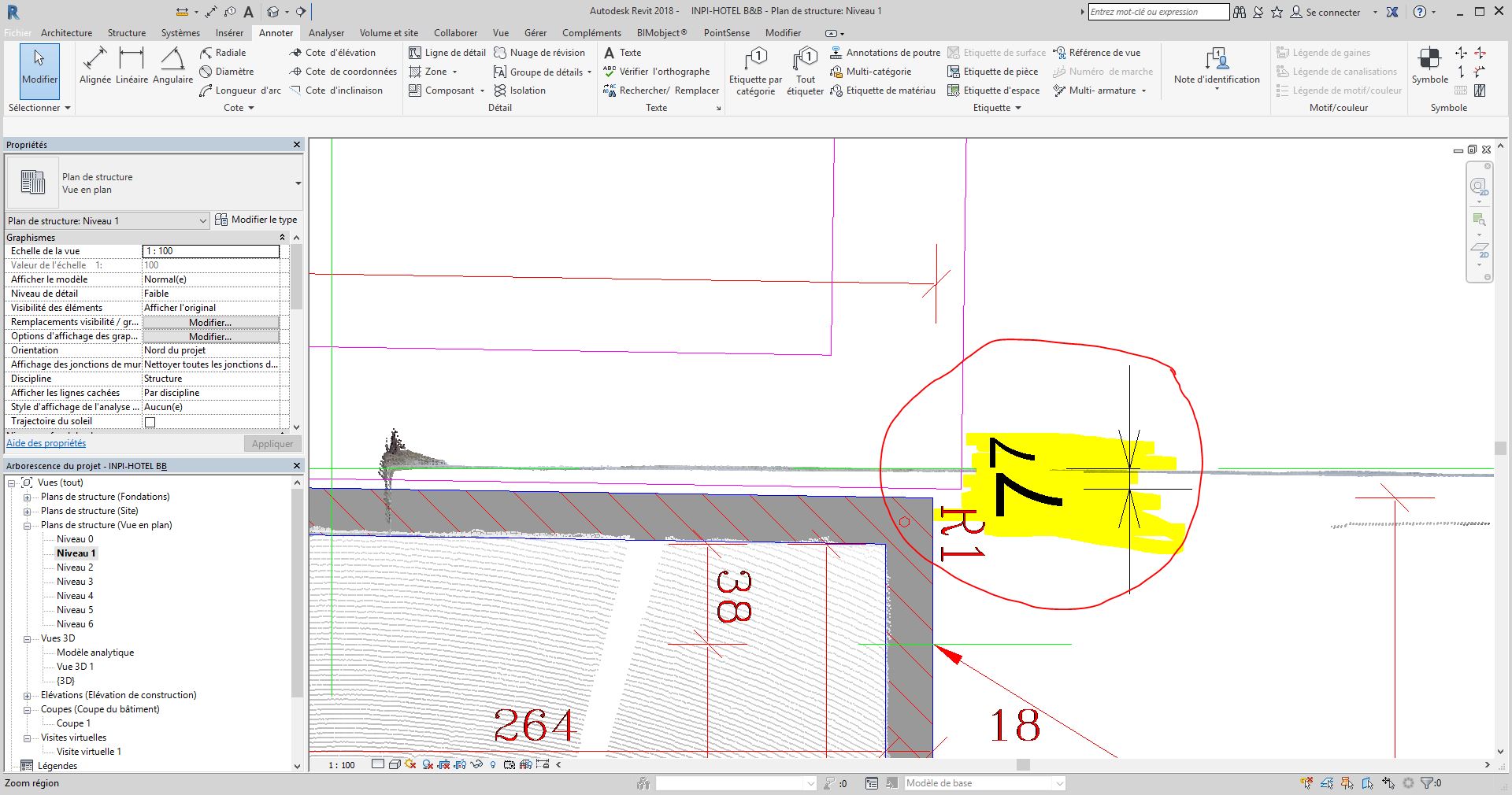Click the Modifier le type button
The image size is (1512, 795).
[x=257, y=220]
